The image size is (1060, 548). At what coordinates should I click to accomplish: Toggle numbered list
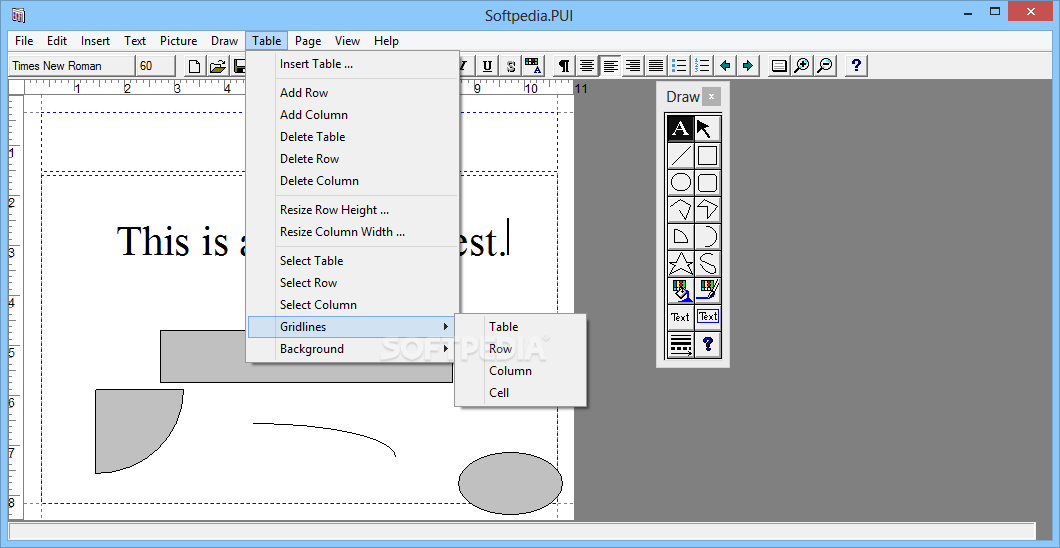(x=702, y=66)
